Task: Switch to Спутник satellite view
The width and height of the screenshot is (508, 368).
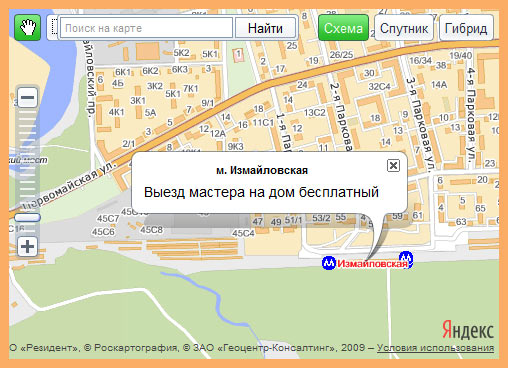Action: (x=404, y=28)
